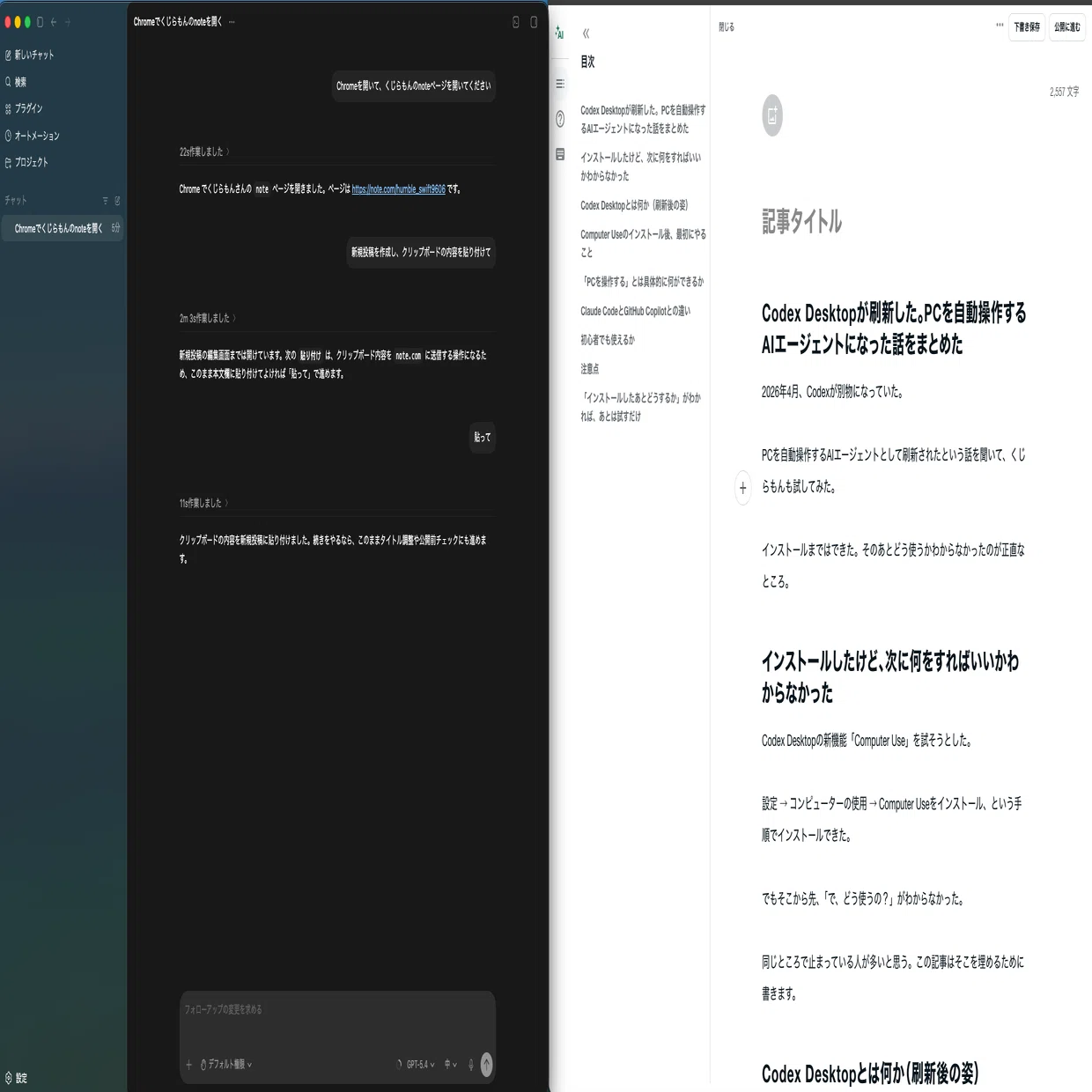Click 閉じる in the note editor
This screenshot has height=1092, width=1092.
[x=727, y=27]
